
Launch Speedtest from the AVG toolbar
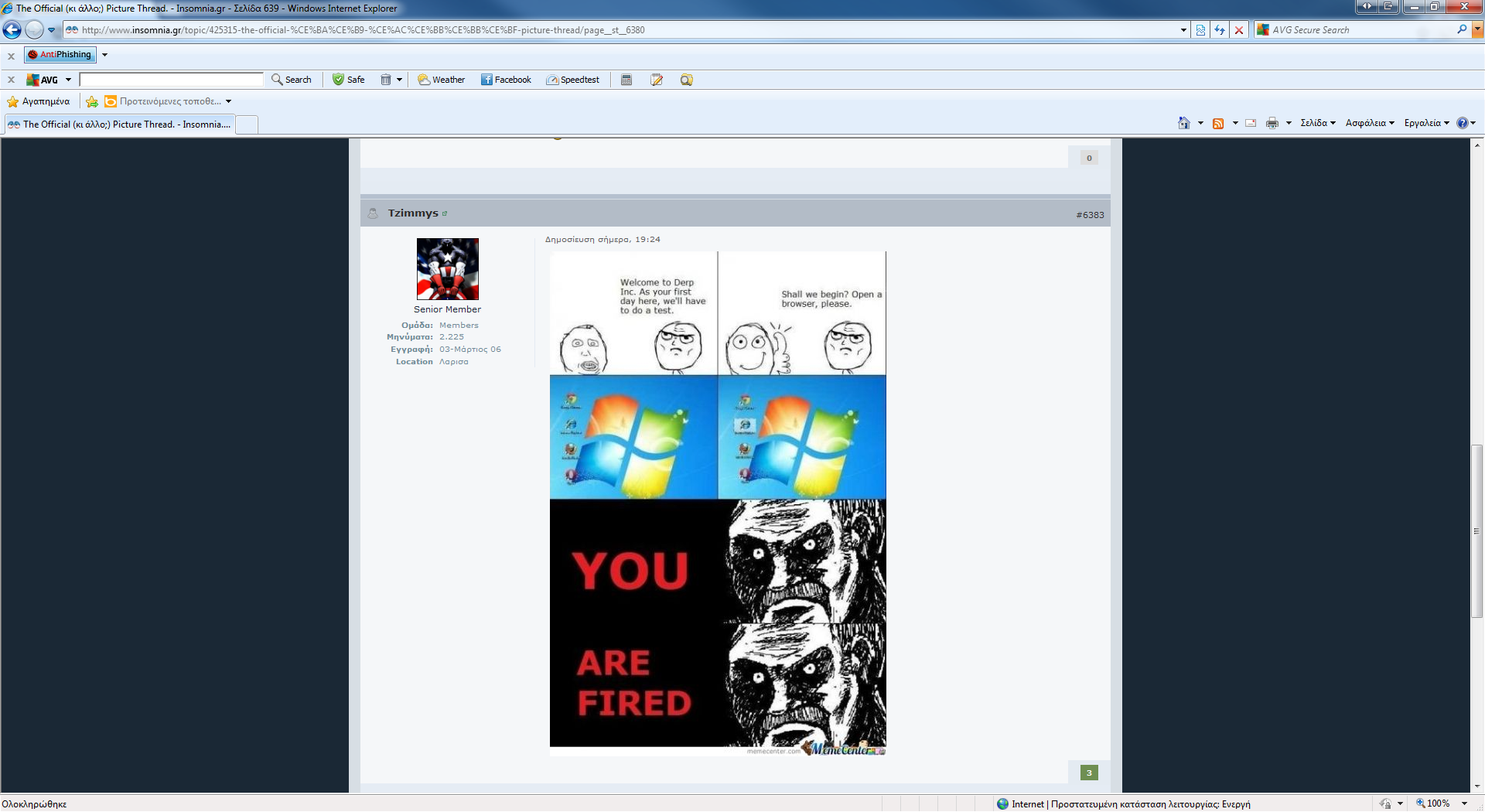coord(573,80)
